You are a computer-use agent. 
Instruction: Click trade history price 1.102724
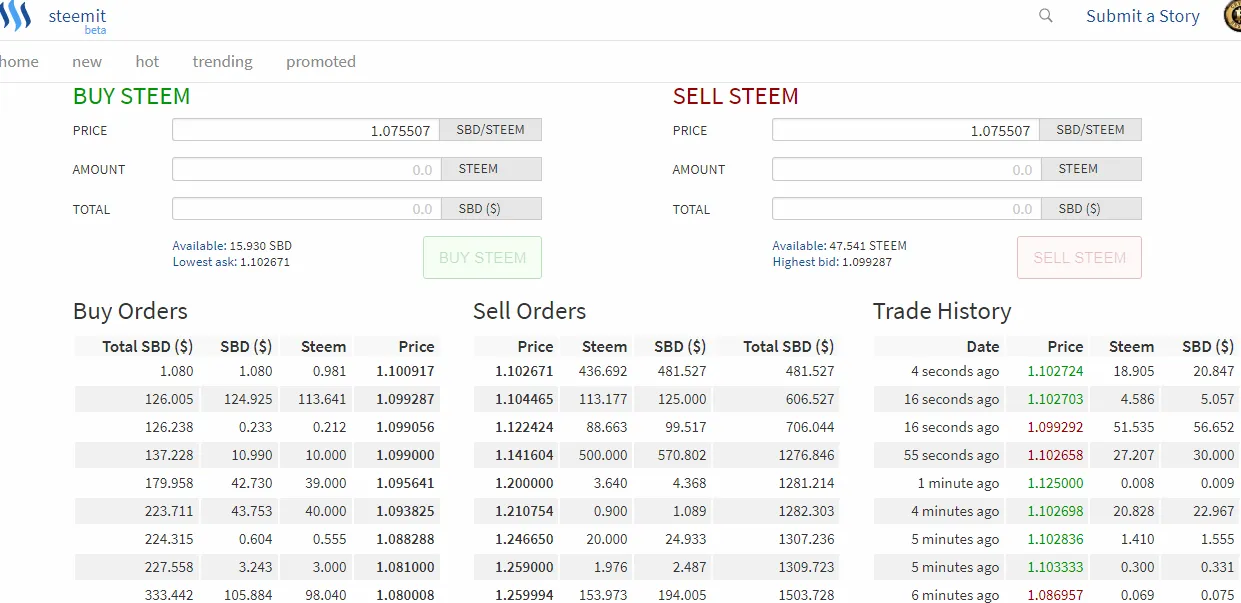point(1056,371)
